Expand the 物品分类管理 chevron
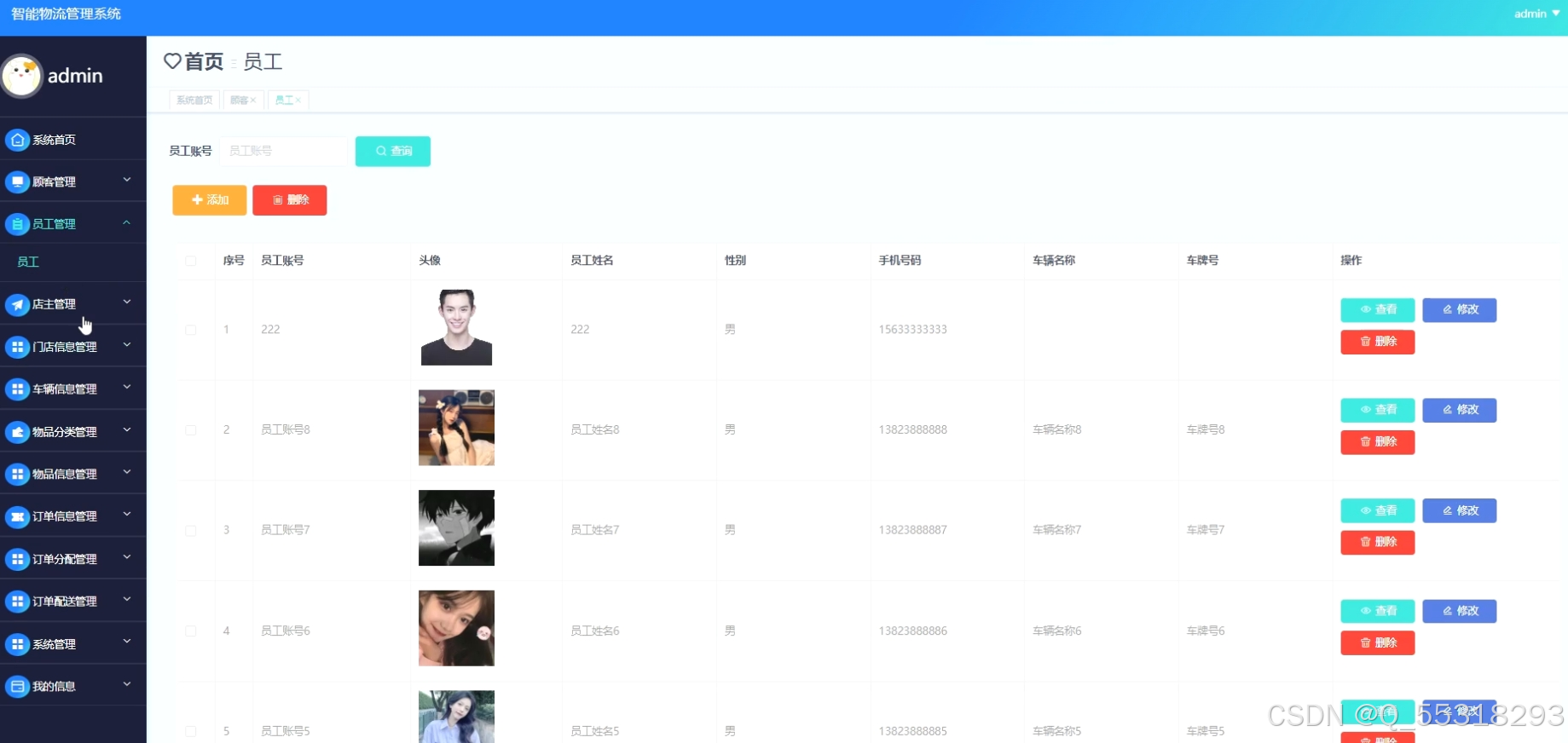The height and width of the screenshot is (743, 1568). [127, 429]
